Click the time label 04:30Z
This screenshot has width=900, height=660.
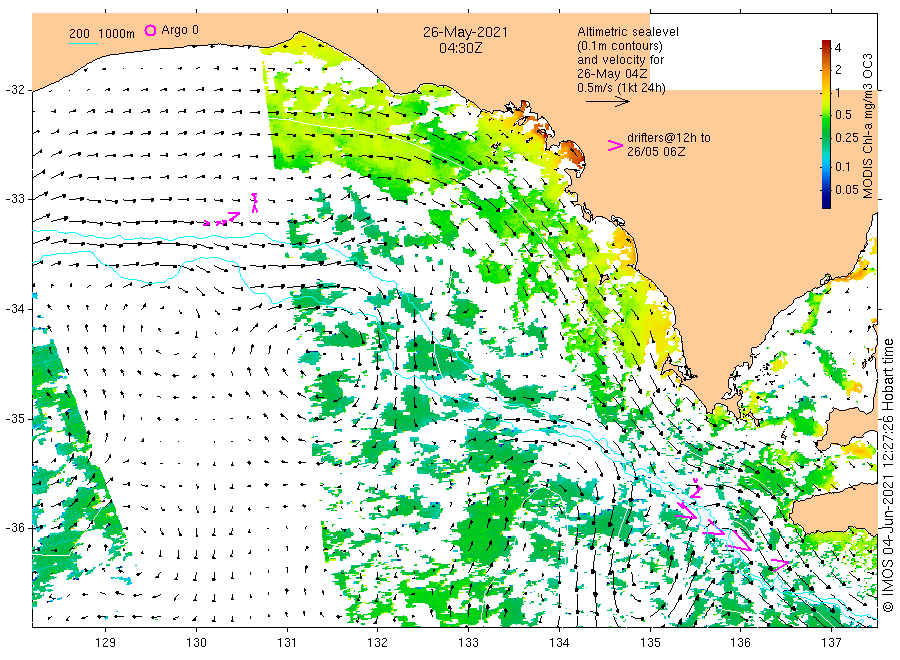[x=460, y=48]
